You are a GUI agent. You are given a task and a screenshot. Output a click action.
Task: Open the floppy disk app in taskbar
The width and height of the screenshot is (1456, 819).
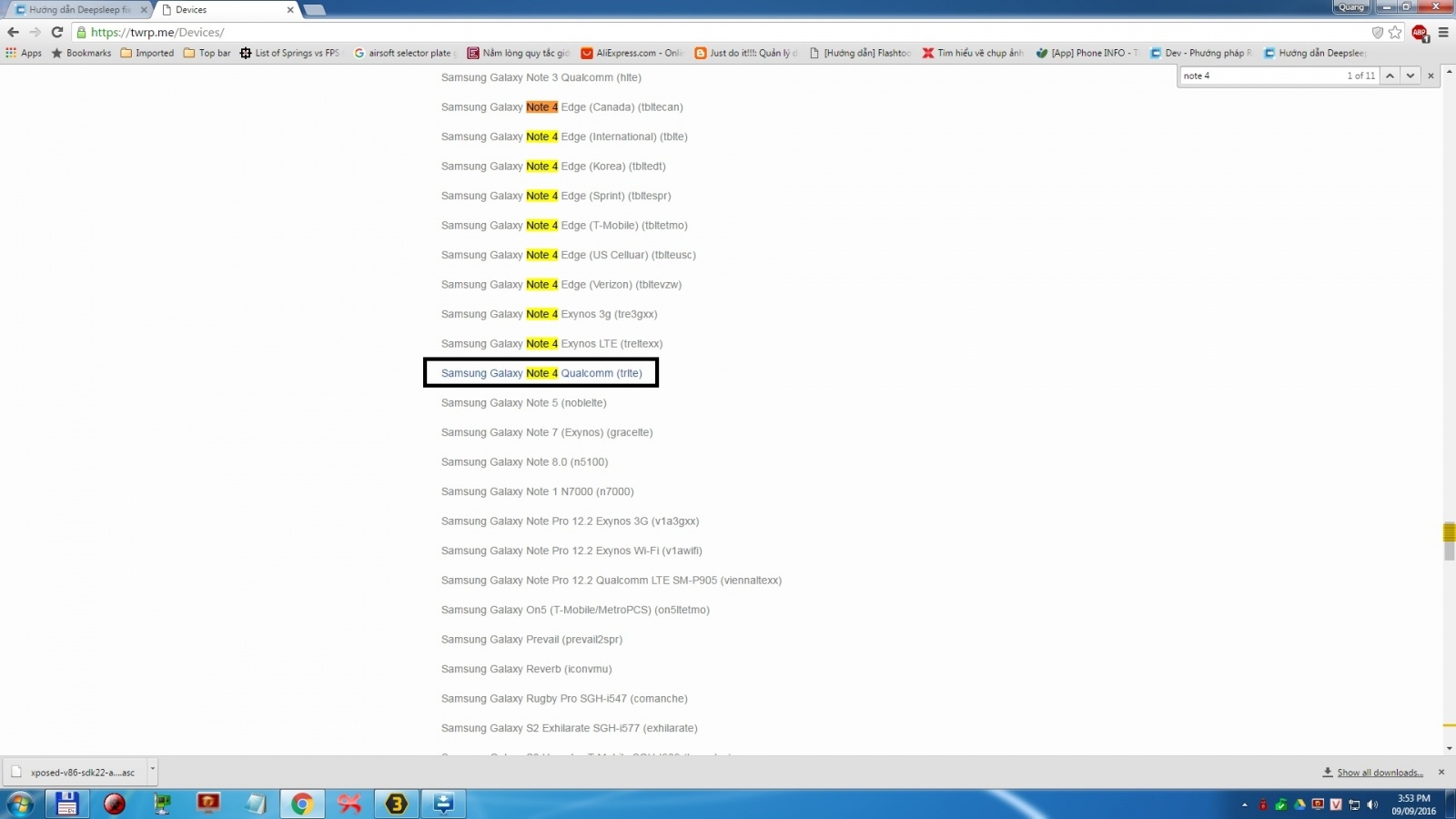coord(66,804)
